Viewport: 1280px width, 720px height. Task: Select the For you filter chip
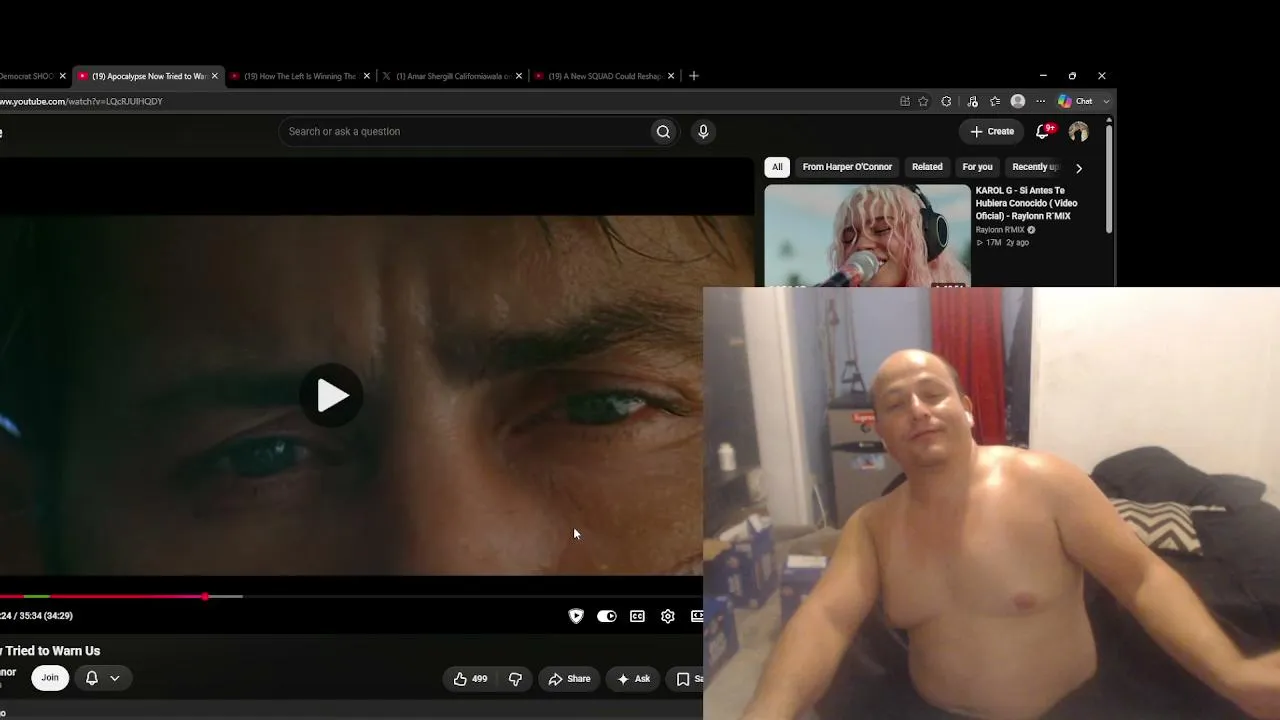(977, 167)
